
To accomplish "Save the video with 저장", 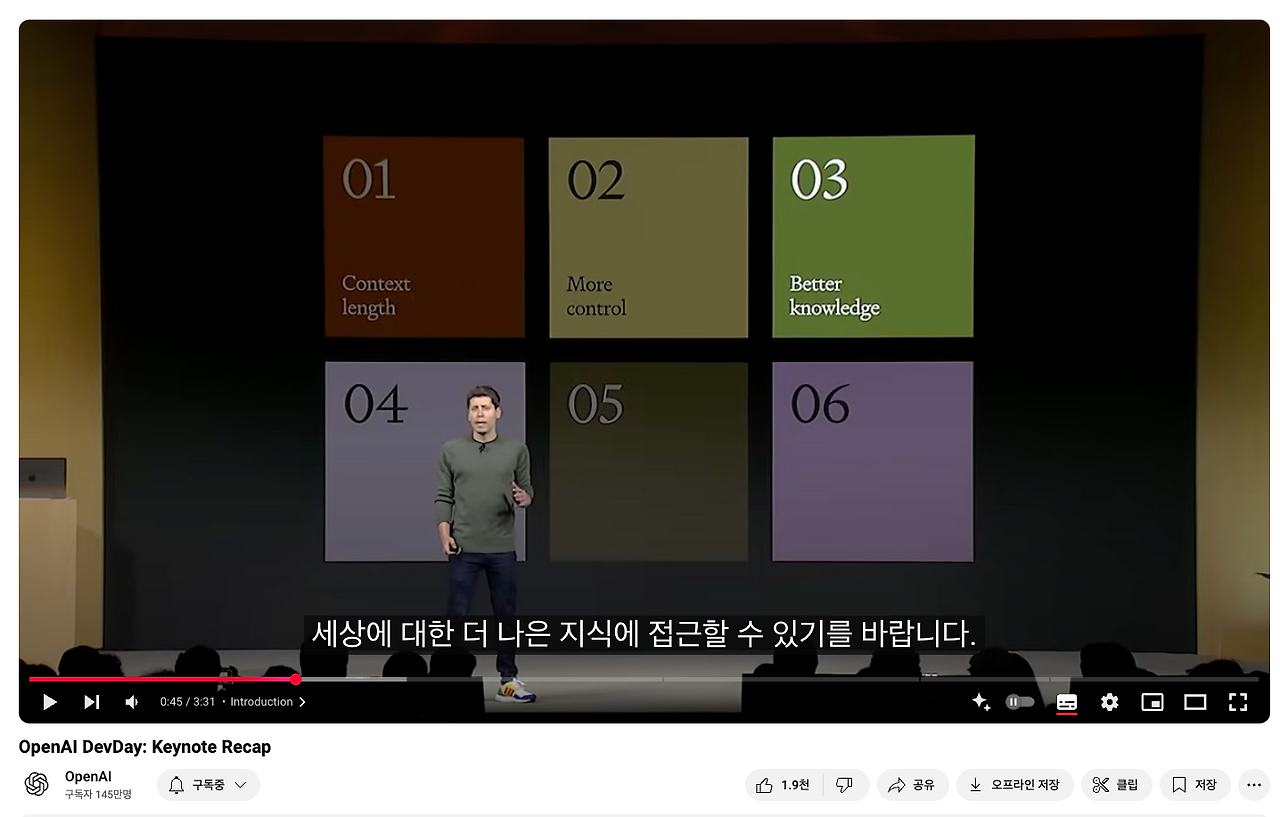I will tap(1194, 785).
